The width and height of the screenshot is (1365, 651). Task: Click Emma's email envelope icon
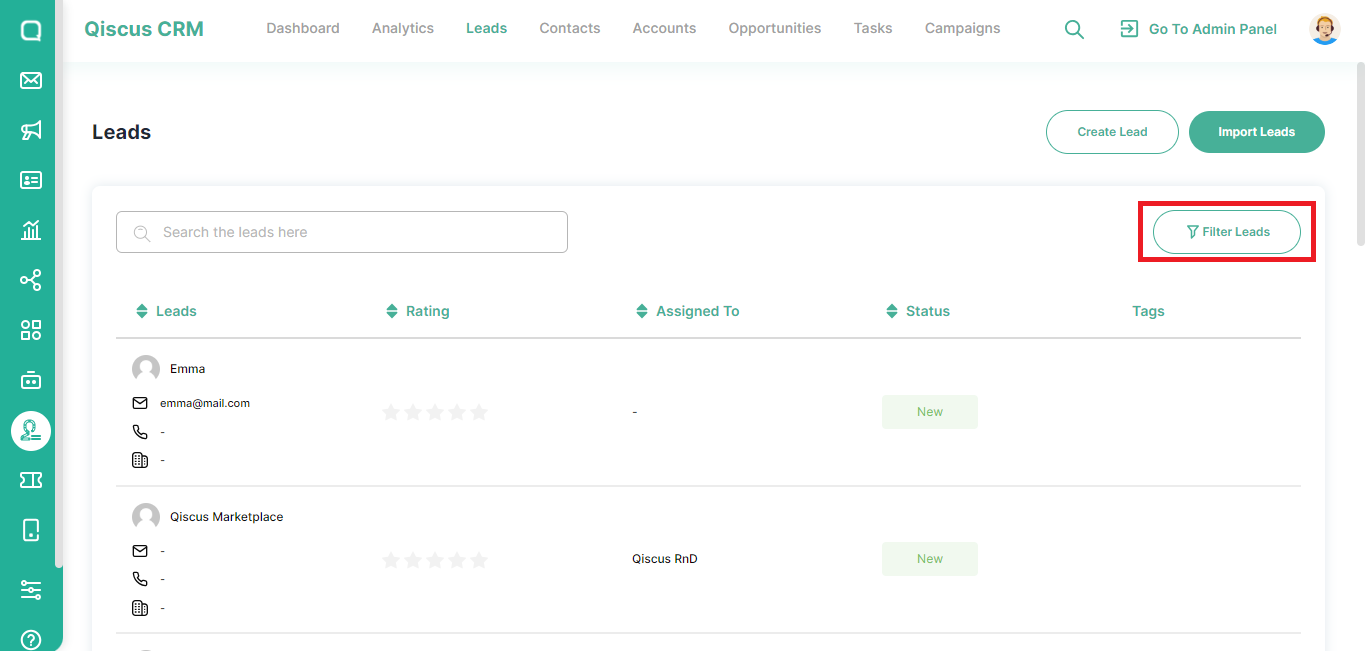tap(140, 403)
